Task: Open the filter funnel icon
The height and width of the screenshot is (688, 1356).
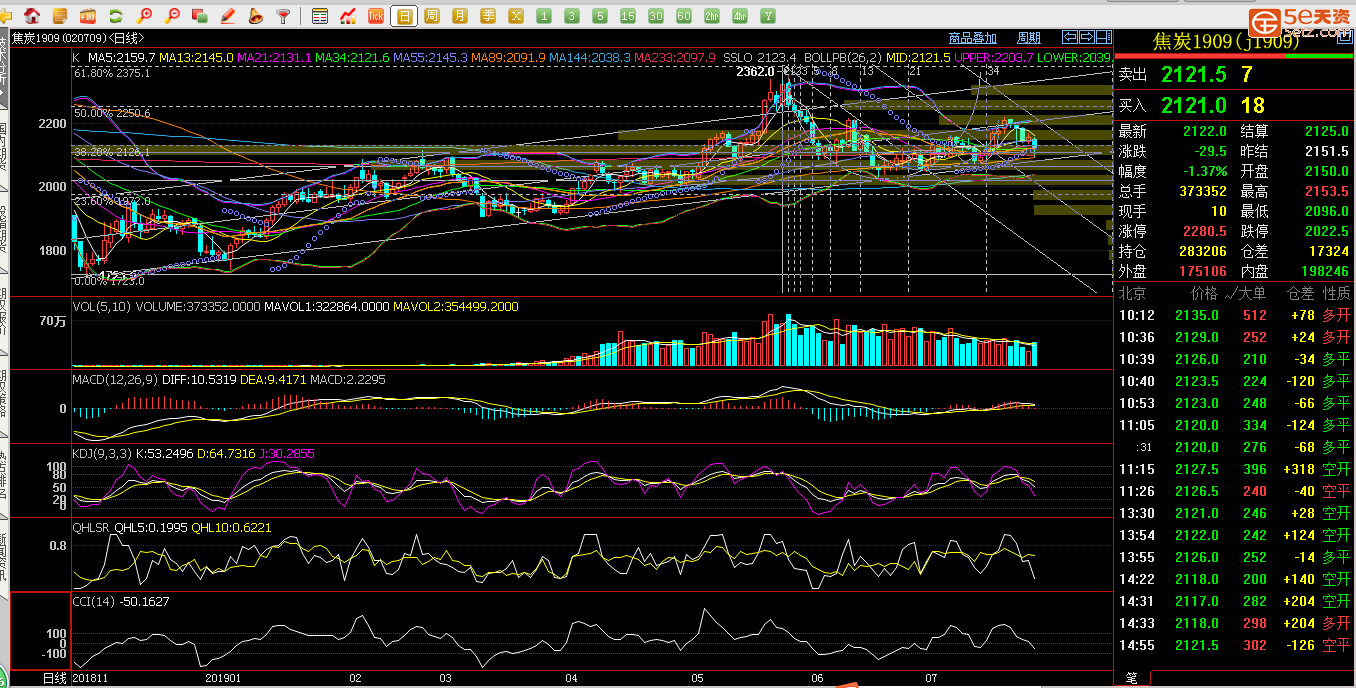Action: pos(284,16)
